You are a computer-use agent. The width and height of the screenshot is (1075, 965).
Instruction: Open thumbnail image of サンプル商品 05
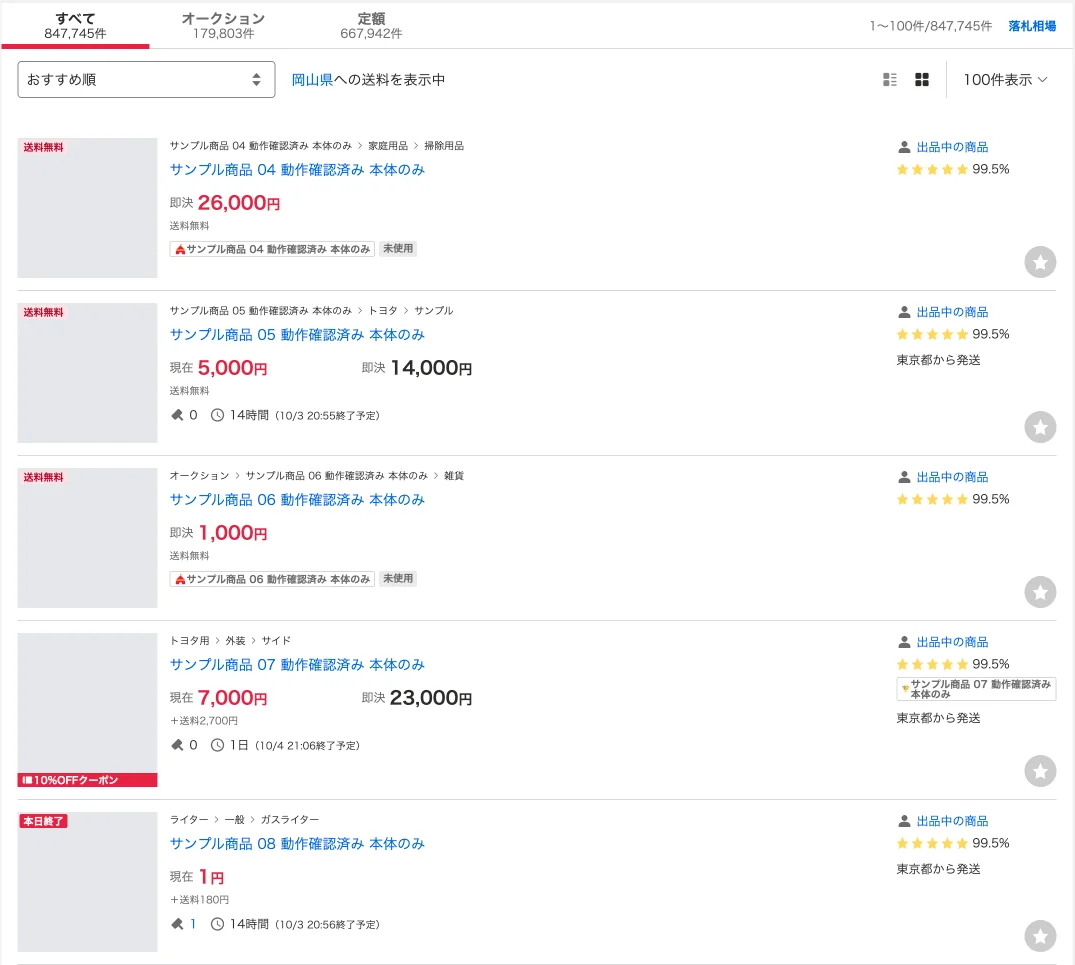[87, 373]
